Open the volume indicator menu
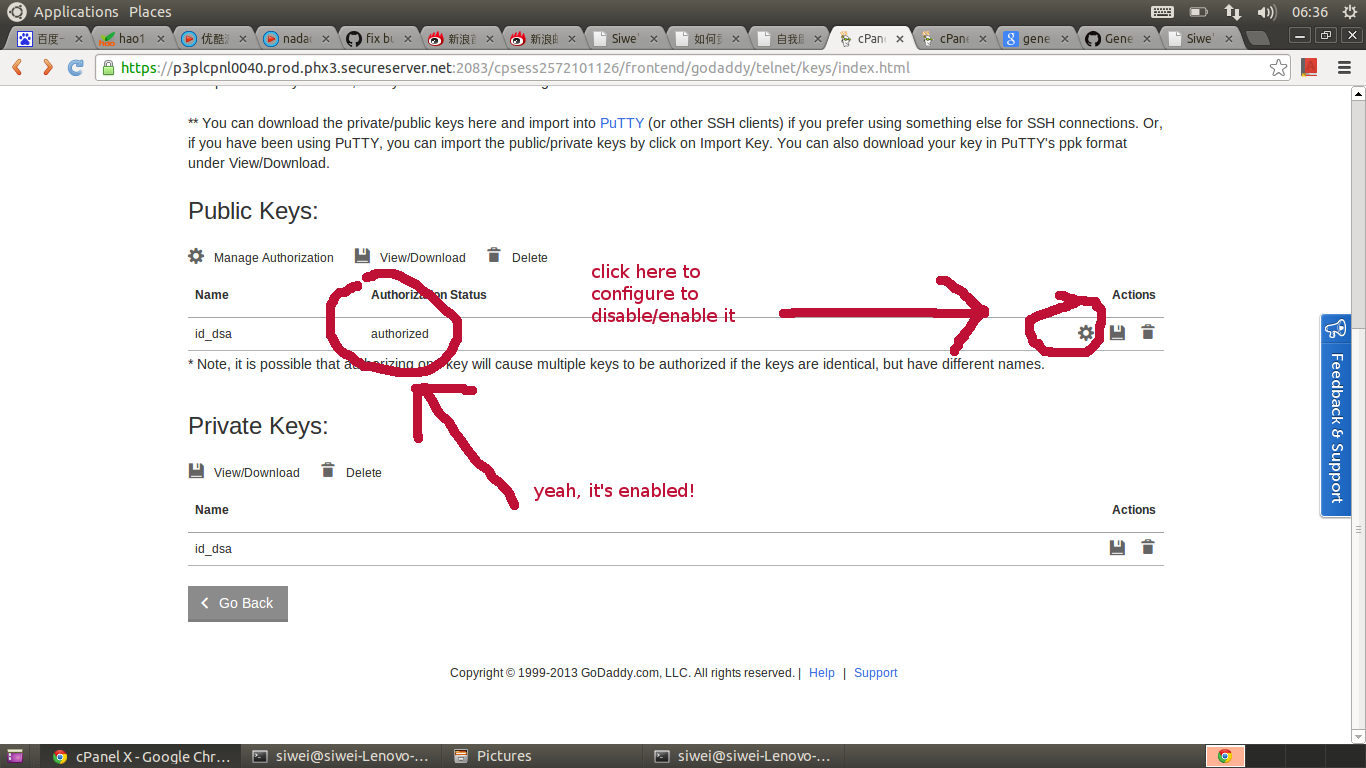This screenshot has height=768, width=1366. (x=1268, y=11)
